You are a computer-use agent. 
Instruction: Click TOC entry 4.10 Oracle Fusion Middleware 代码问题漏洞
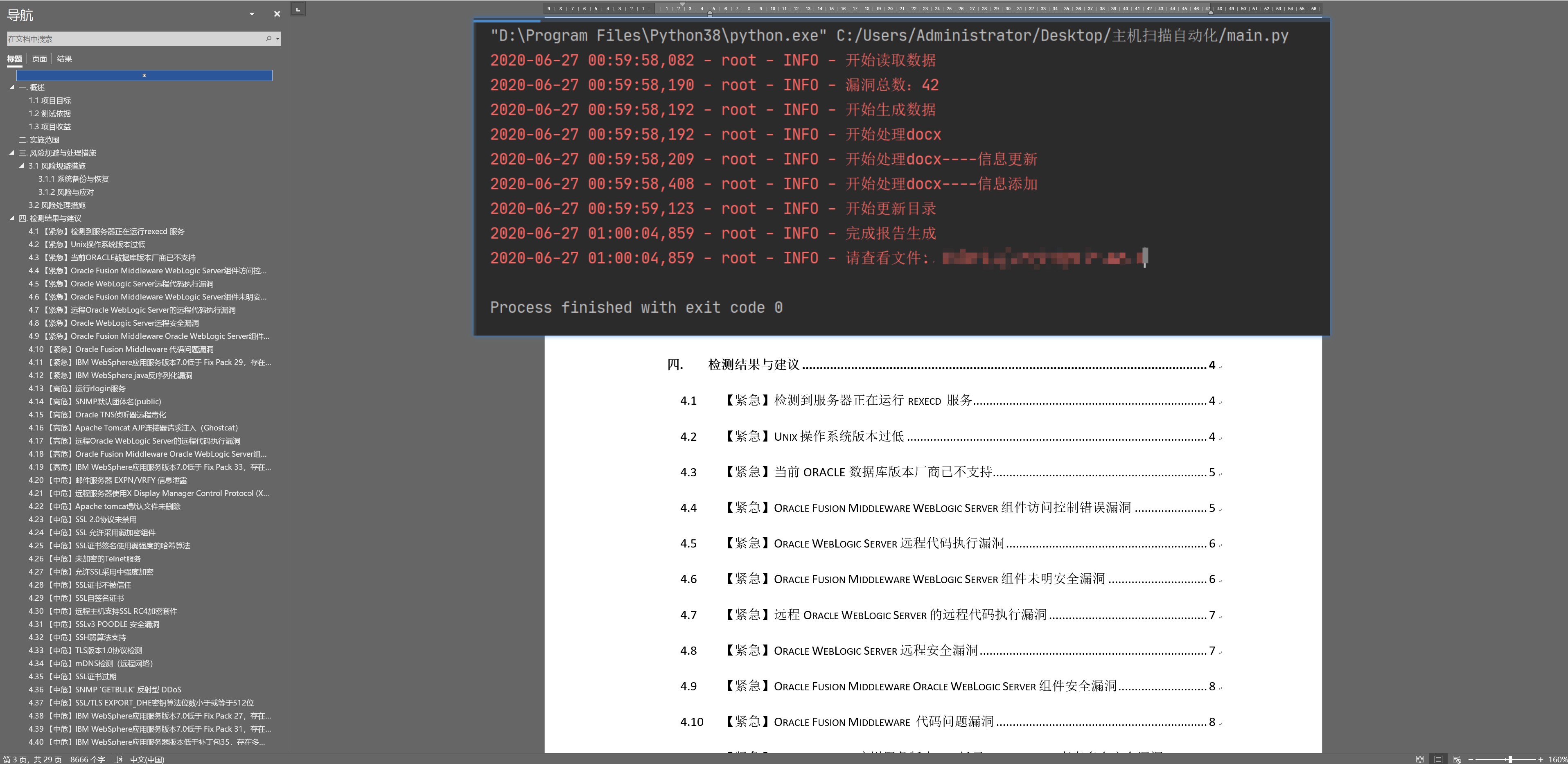[948, 722]
